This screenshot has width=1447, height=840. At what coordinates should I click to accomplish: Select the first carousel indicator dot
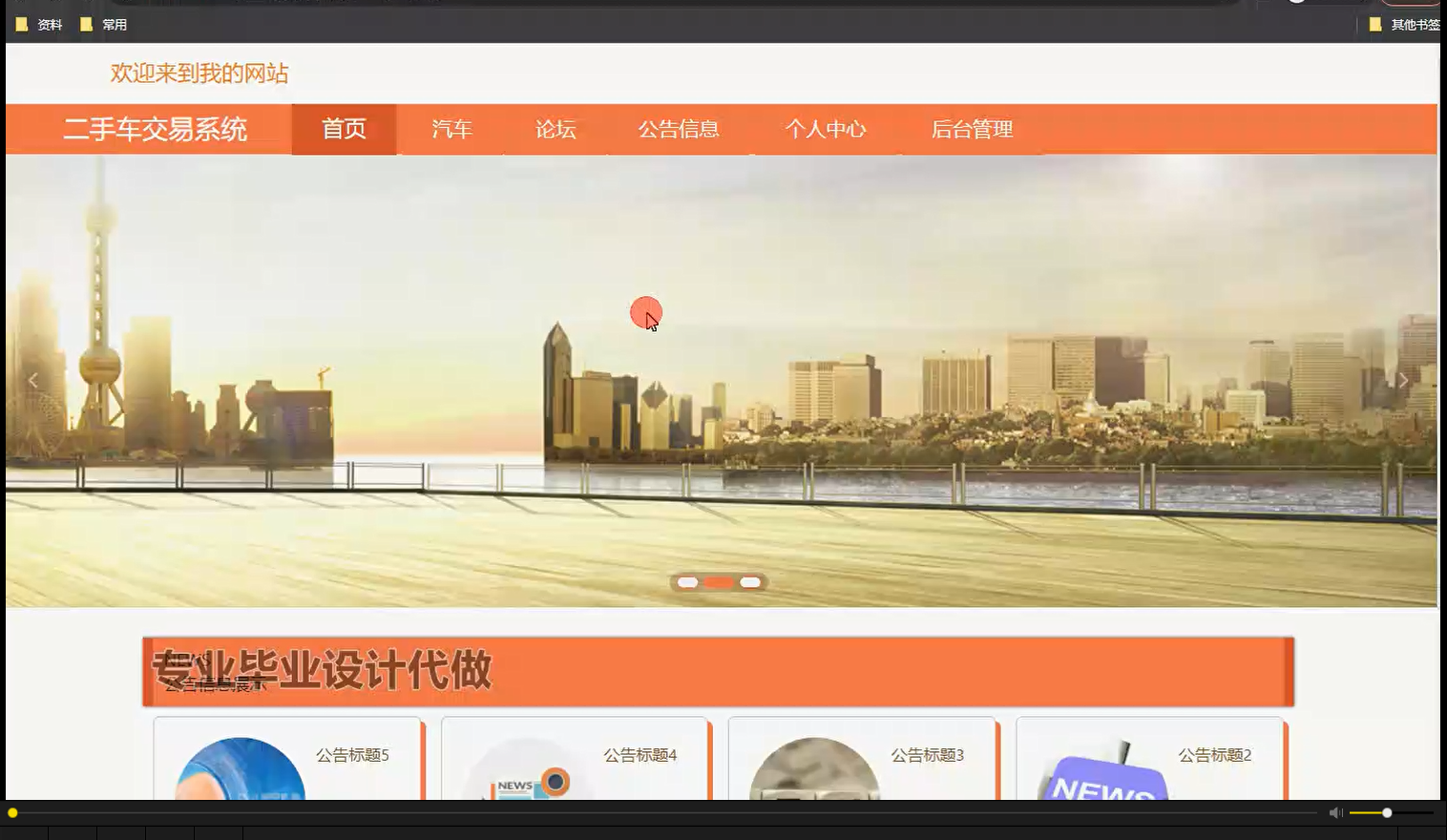(x=687, y=581)
